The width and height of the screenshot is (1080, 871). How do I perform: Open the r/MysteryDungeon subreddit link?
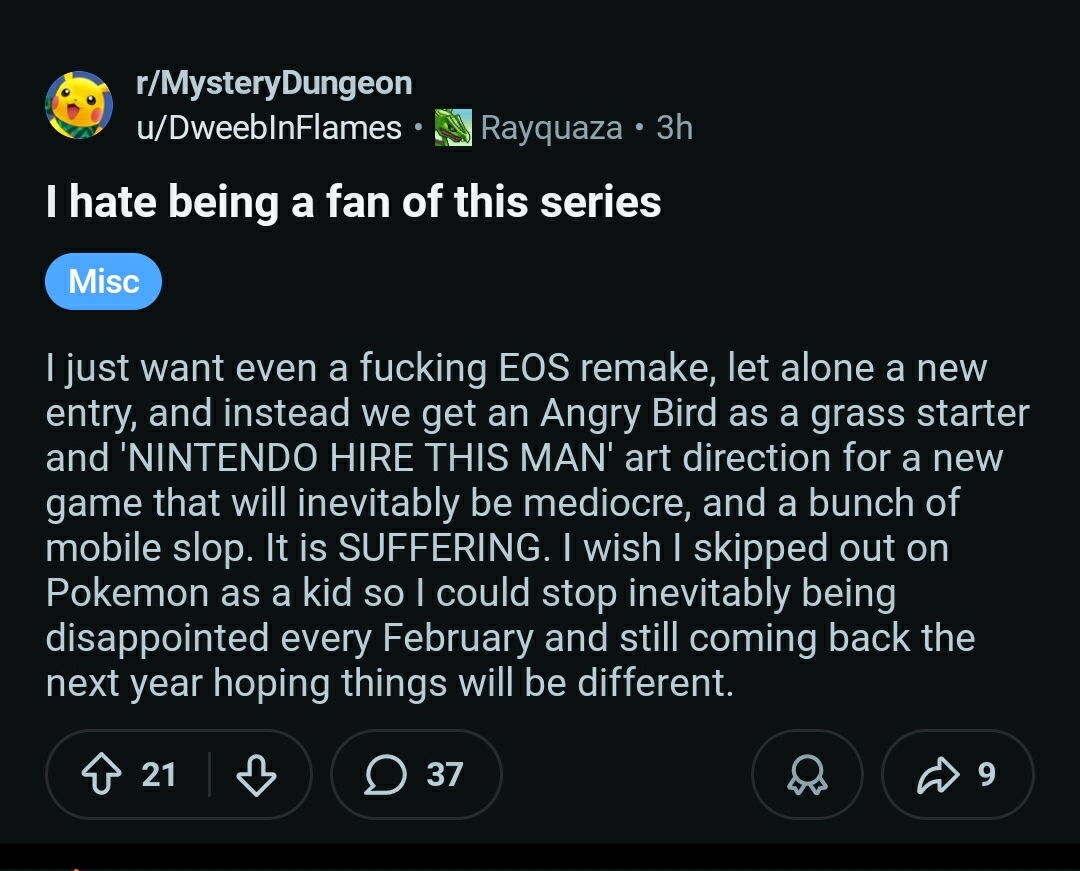tap(273, 83)
